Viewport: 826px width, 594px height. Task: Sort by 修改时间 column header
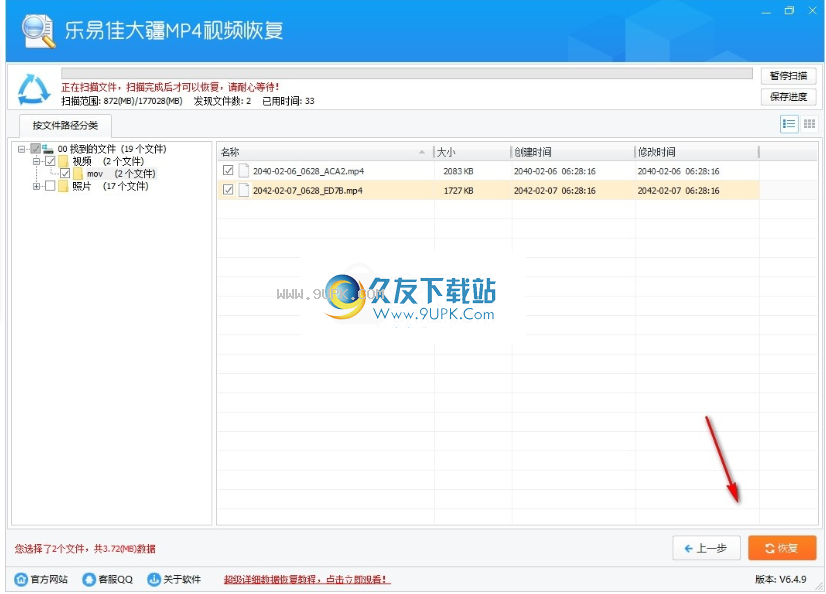[696, 152]
